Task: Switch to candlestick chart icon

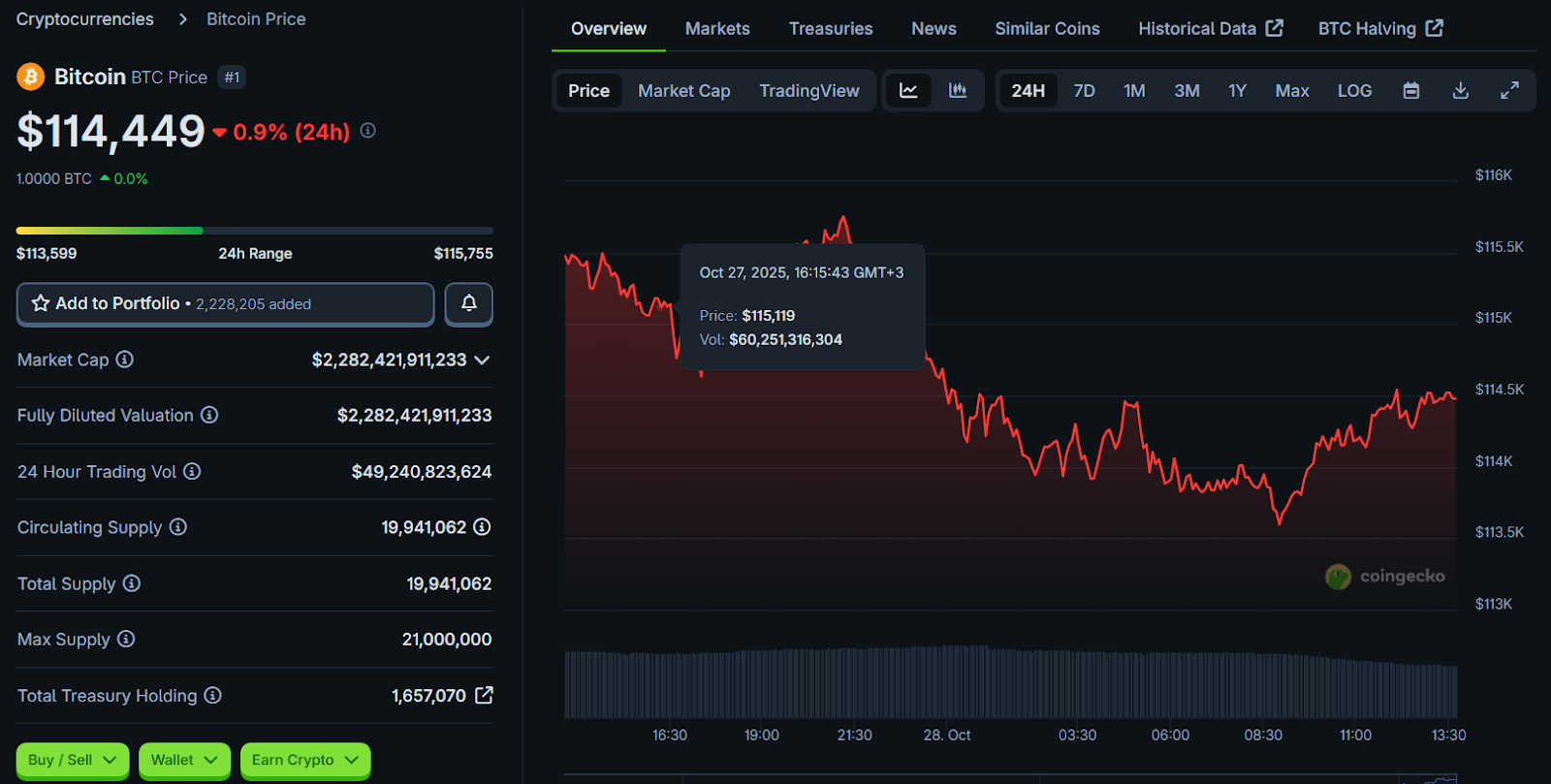Action: click(x=958, y=90)
